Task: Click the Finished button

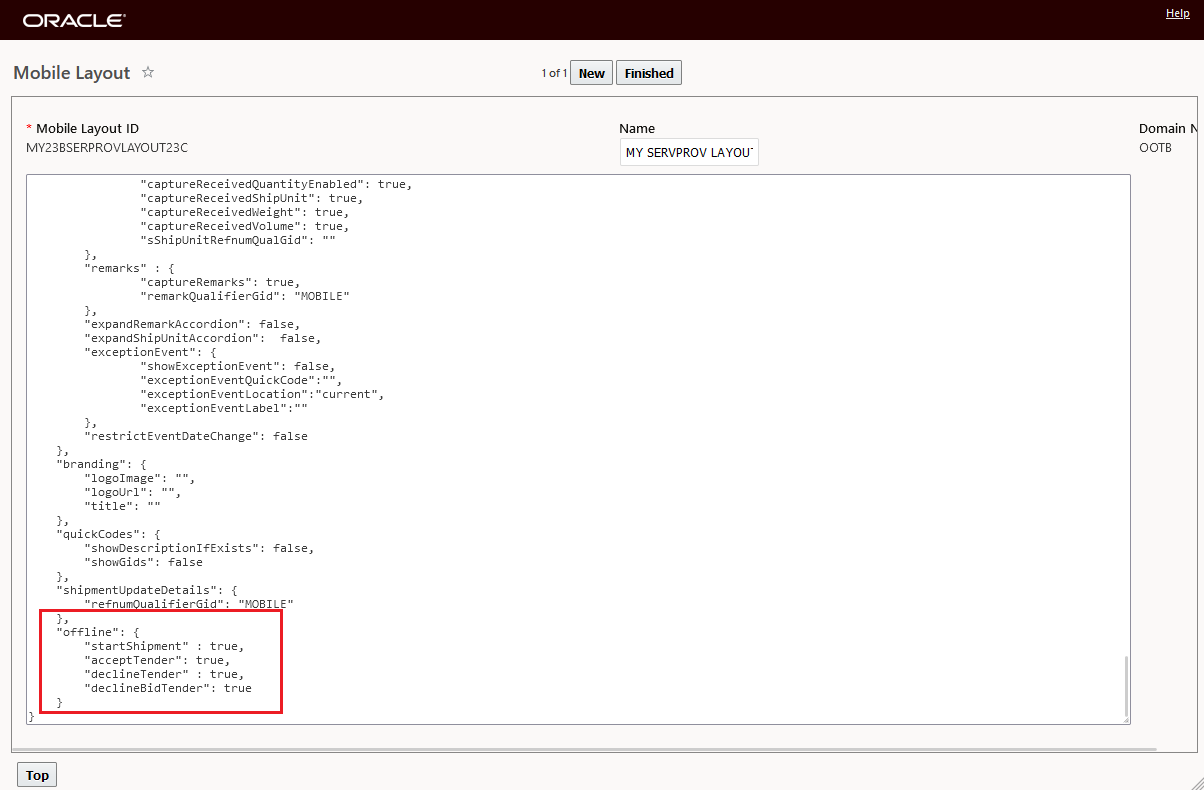Action: [x=649, y=73]
